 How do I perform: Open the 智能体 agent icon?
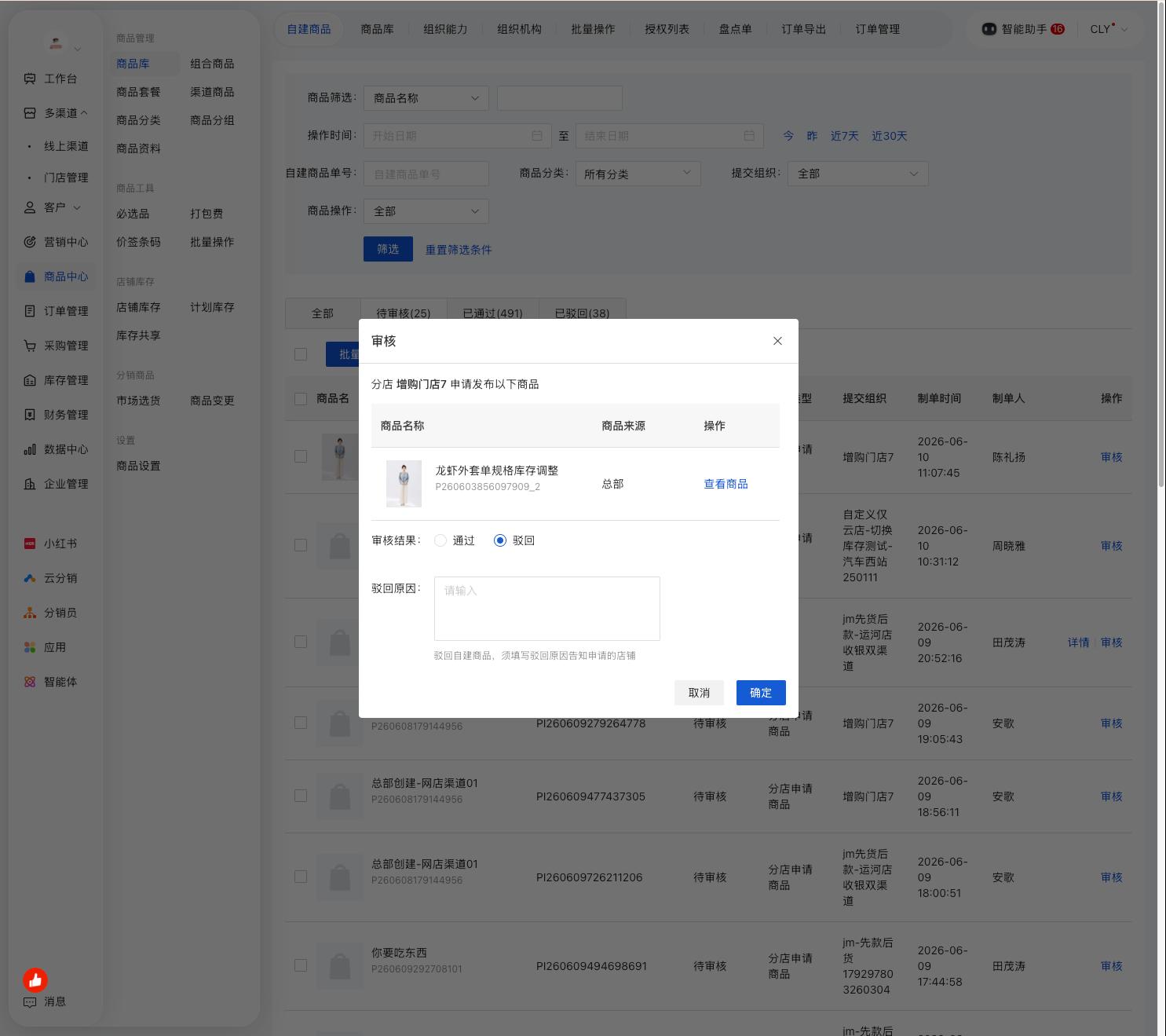[x=30, y=682]
